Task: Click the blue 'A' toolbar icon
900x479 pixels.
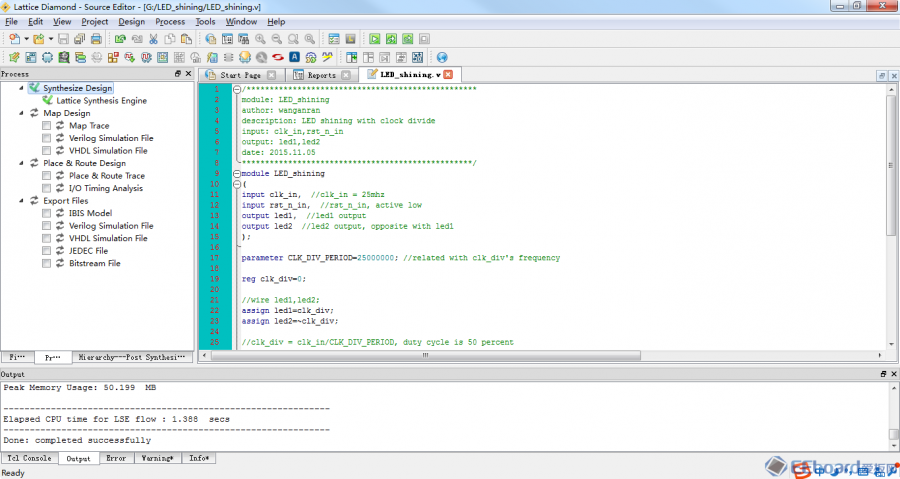Action: click(x=294, y=57)
